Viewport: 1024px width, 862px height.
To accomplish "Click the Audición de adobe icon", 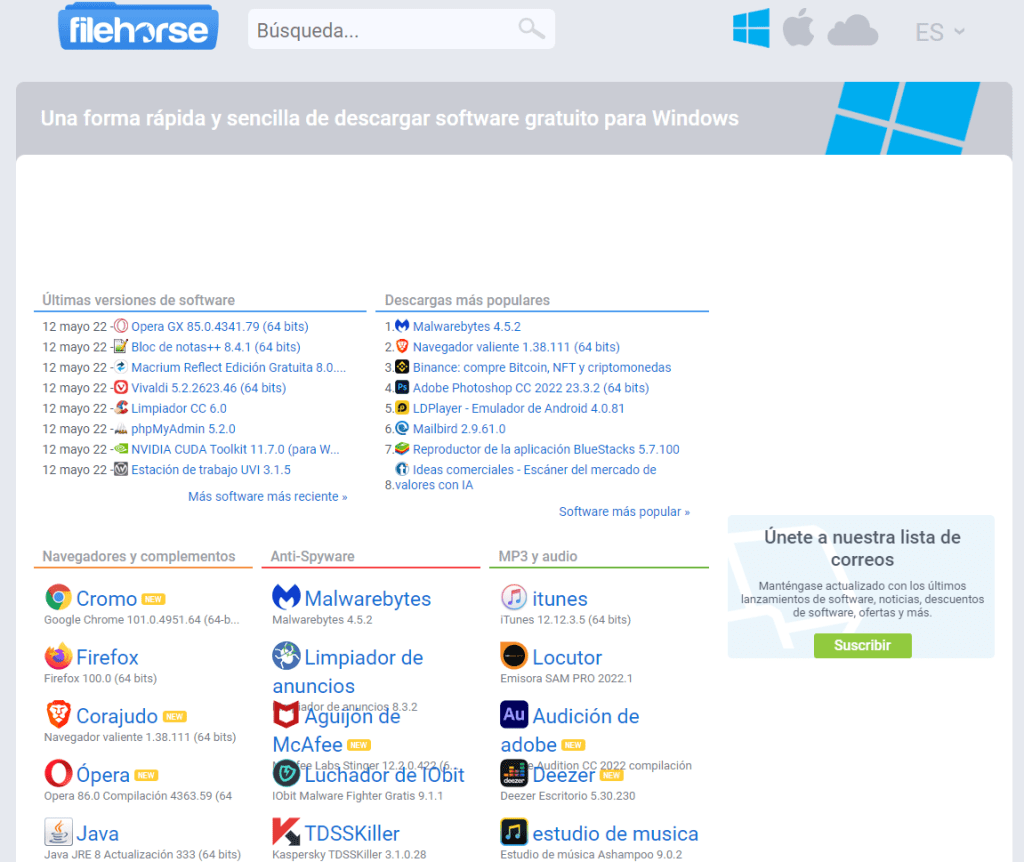I will point(513,714).
